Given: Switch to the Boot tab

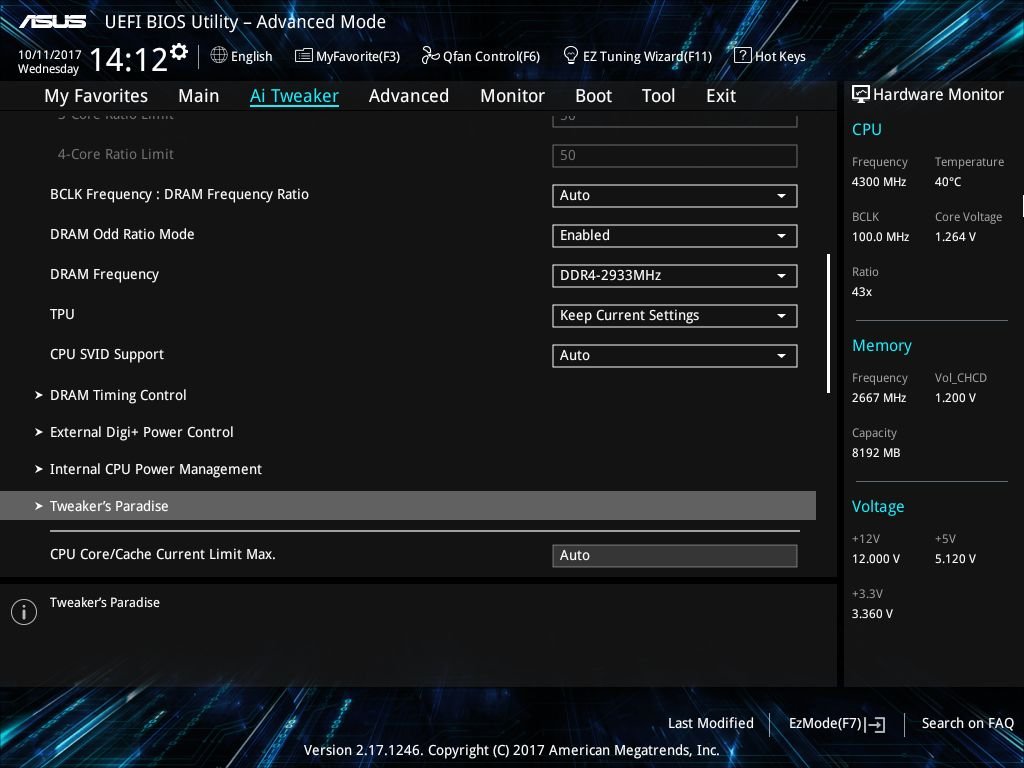Looking at the screenshot, I should (x=593, y=96).
